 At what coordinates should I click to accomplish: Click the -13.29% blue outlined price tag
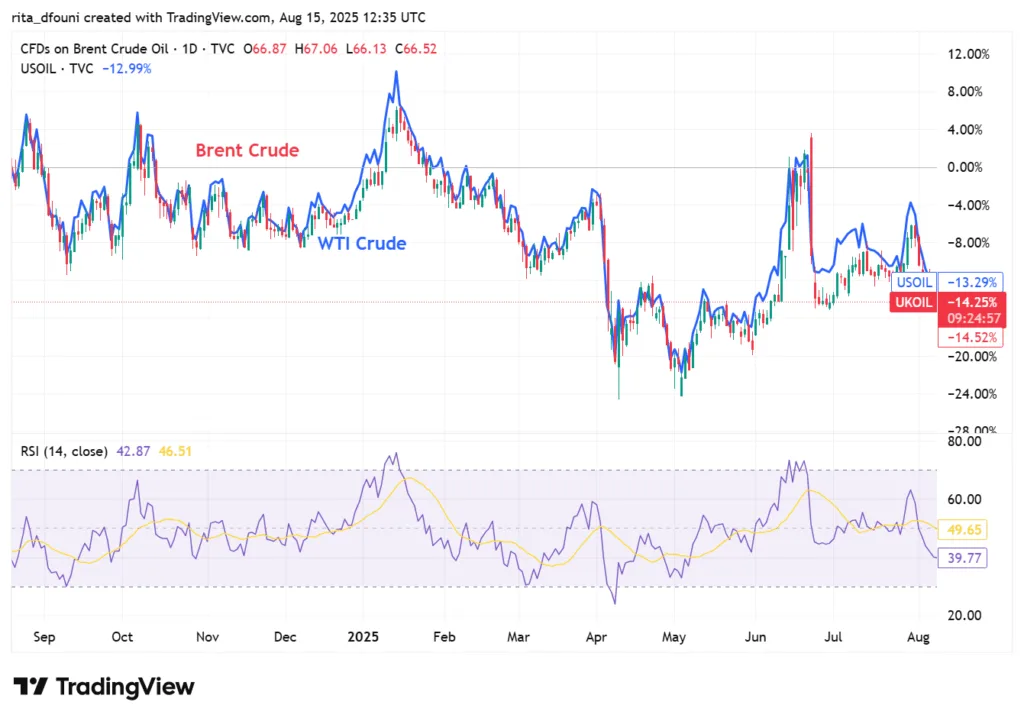(x=969, y=283)
